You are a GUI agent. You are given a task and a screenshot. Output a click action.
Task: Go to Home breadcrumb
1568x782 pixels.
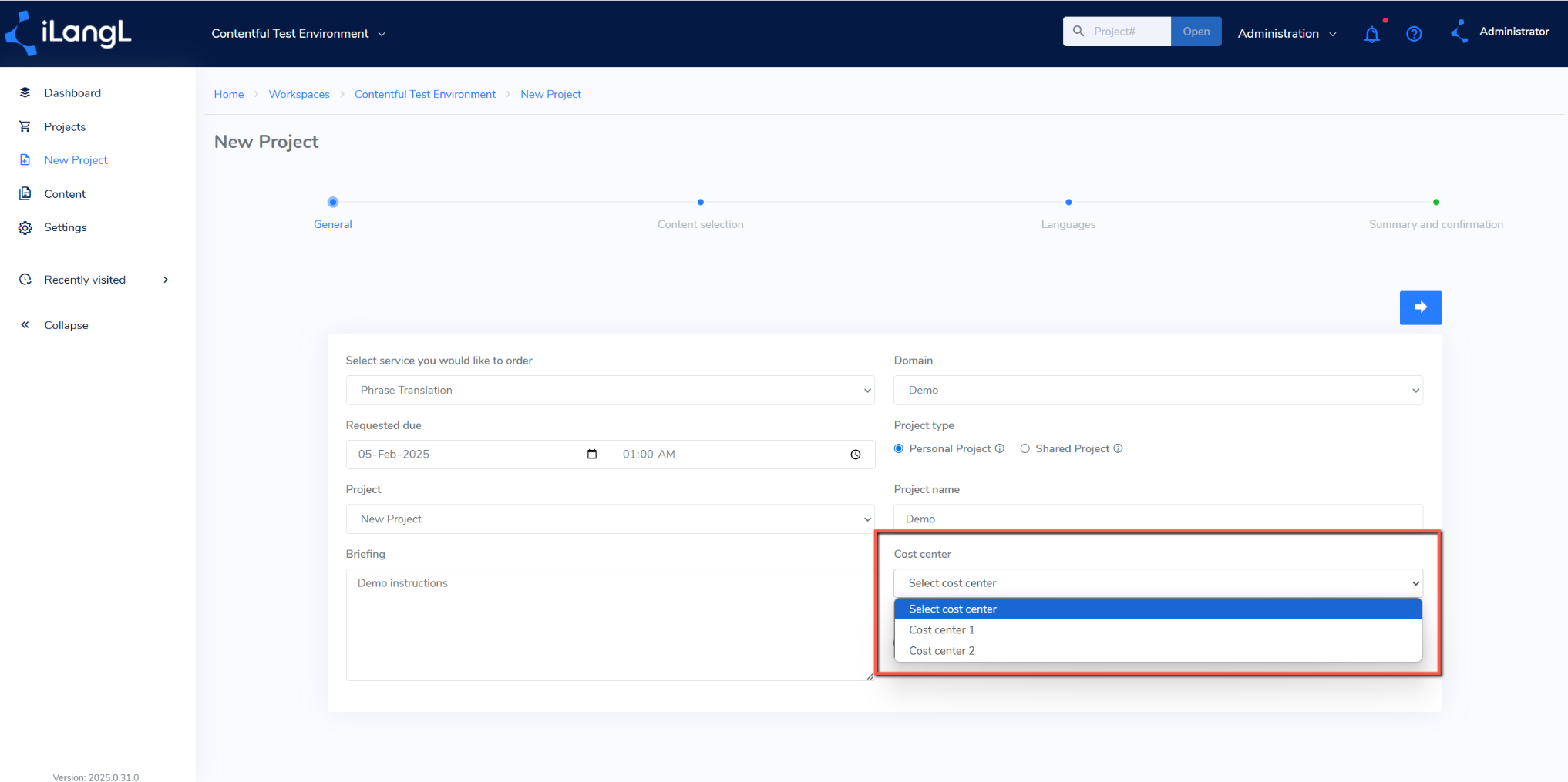[229, 94]
